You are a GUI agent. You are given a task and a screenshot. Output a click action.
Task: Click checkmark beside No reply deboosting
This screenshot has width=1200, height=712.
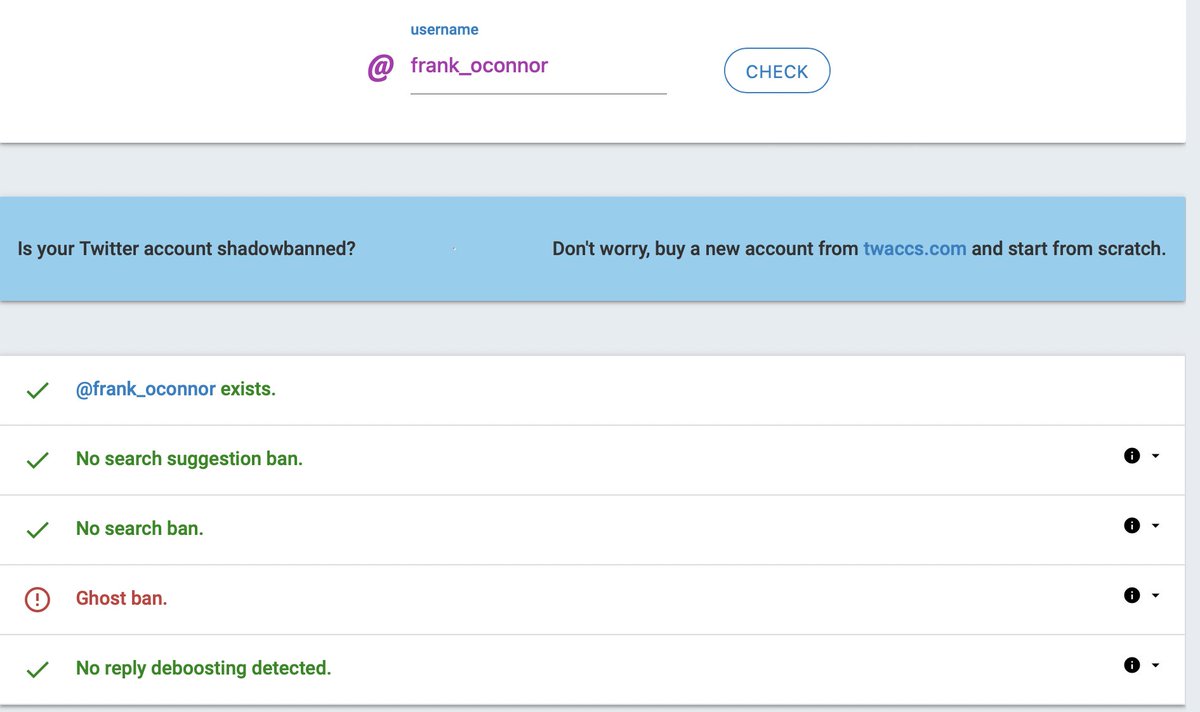(37, 669)
